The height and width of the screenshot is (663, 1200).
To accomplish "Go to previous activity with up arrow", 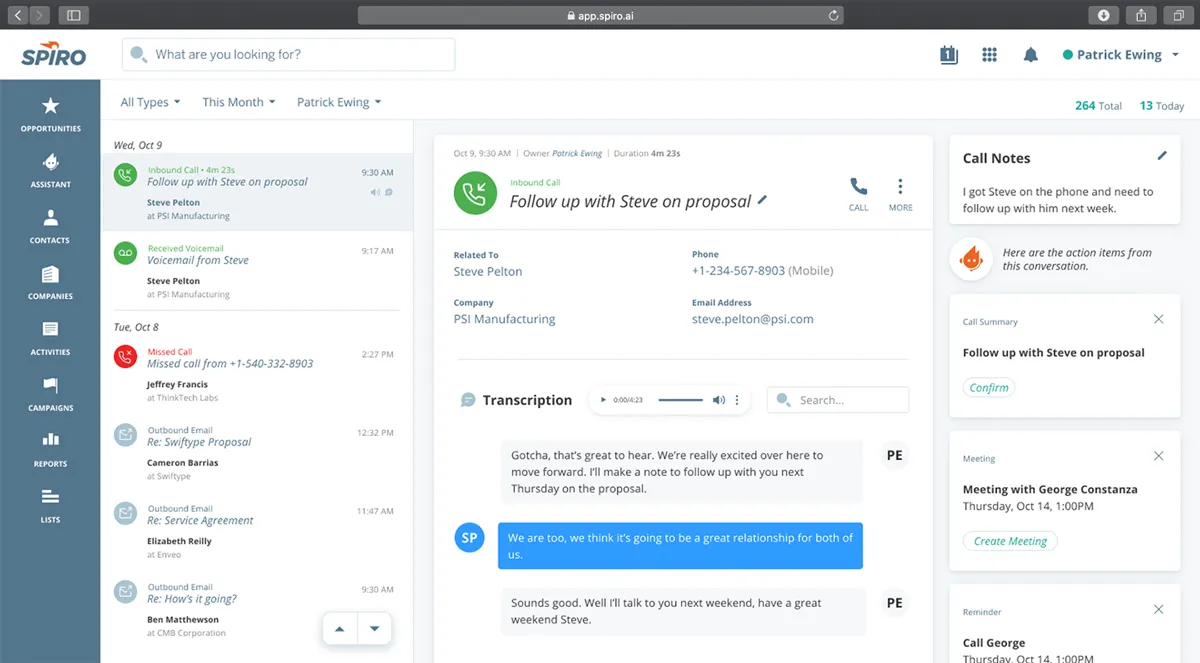I will [339, 629].
